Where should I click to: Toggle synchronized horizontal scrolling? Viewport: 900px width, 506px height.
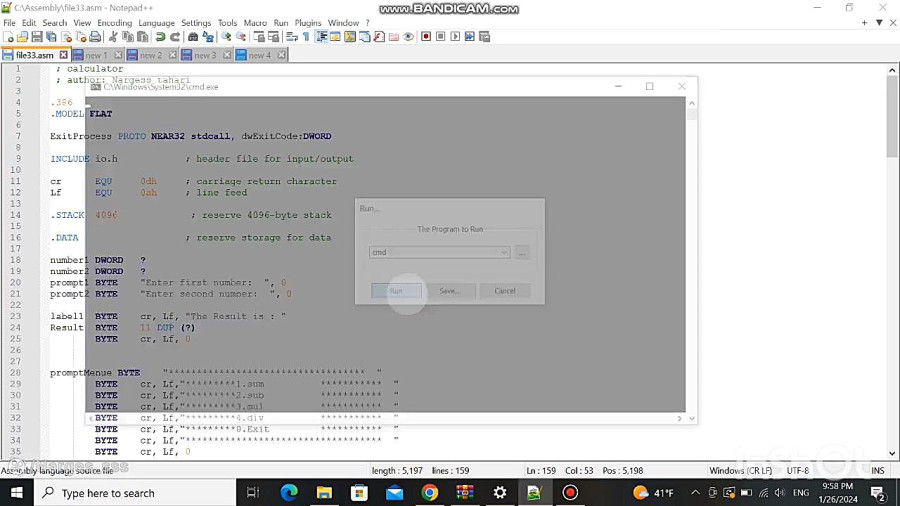tap(274, 37)
